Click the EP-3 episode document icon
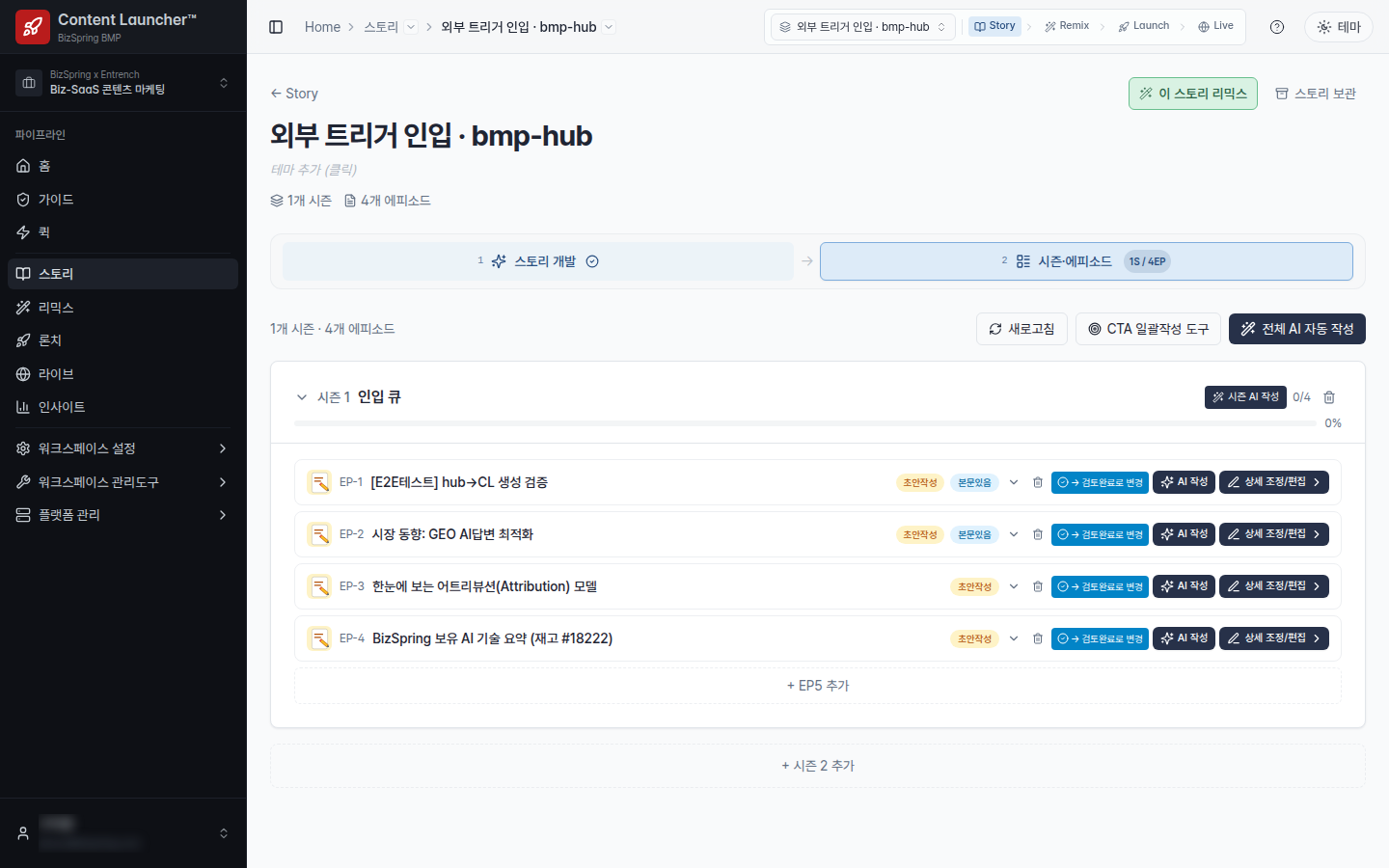The image size is (1389, 868). click(x=319, y=586)
